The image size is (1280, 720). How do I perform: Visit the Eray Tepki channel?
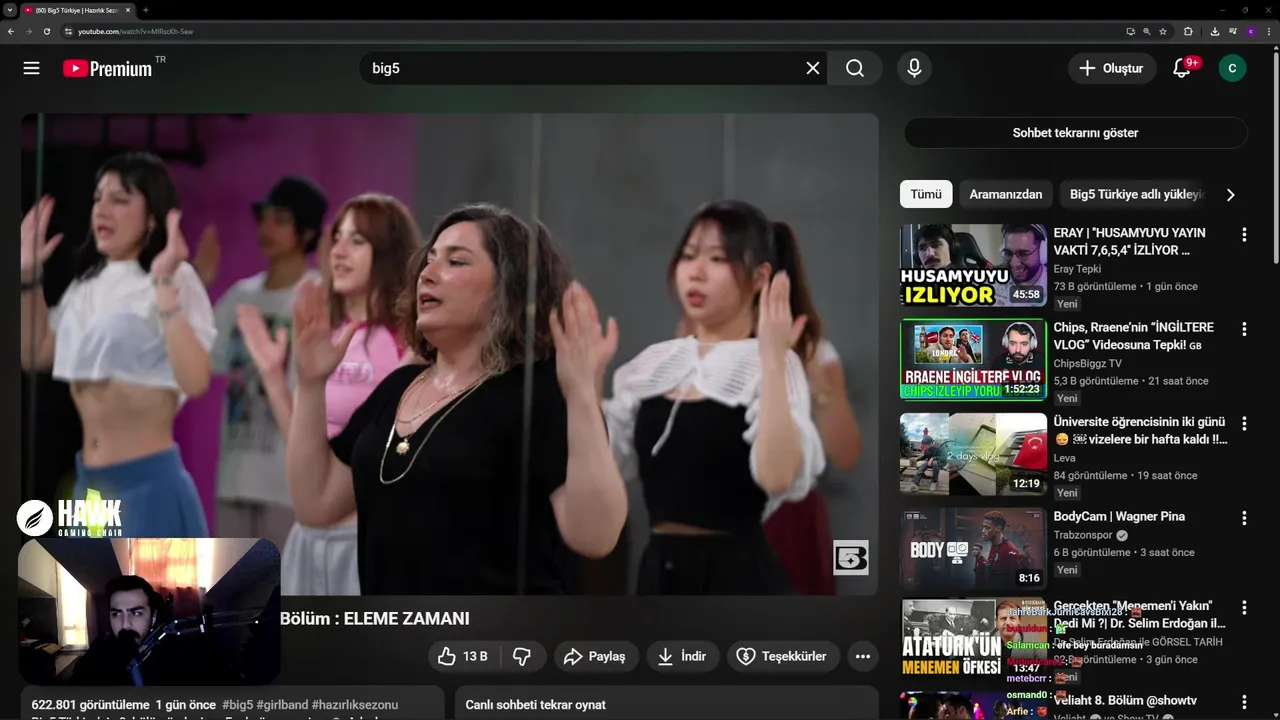(x=1077, y=269)
